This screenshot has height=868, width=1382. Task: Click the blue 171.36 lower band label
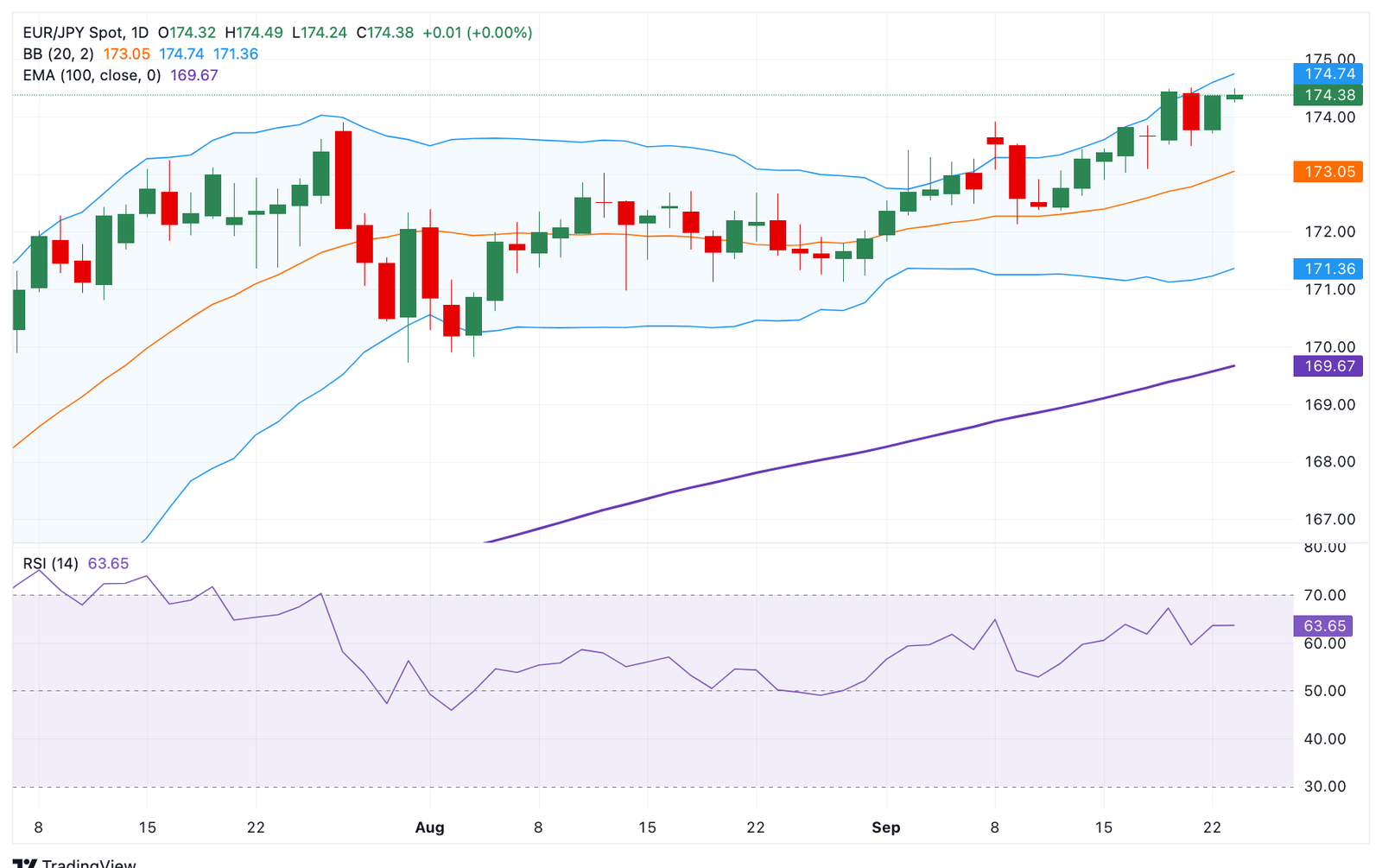coord(1328,269)
